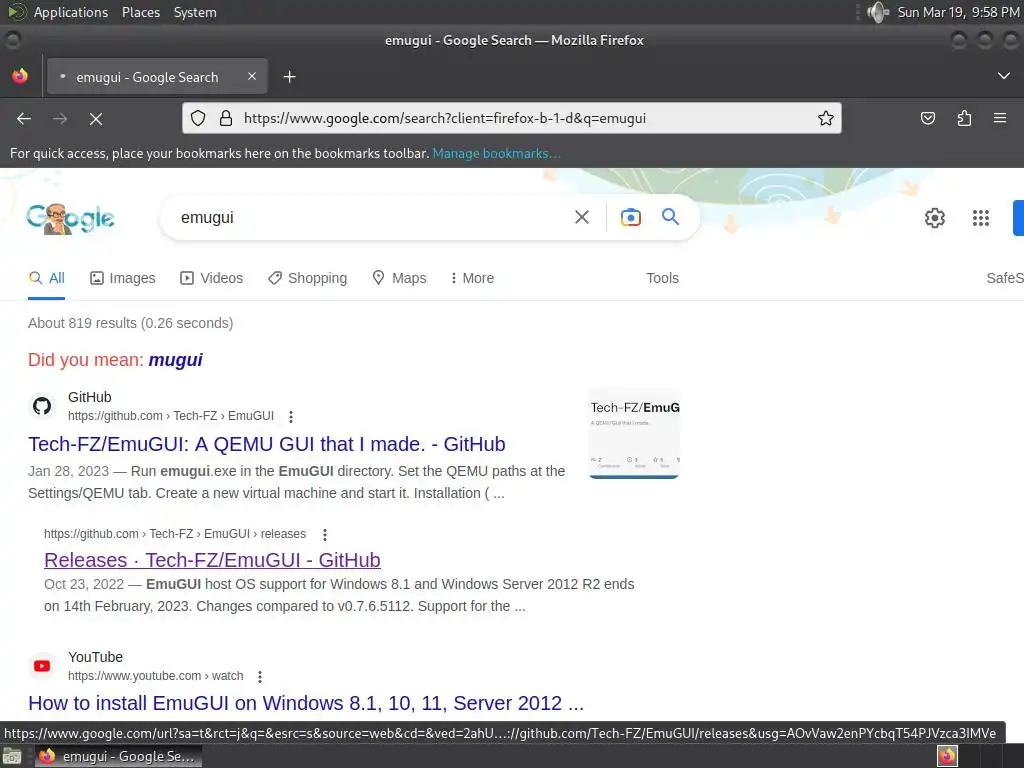Viewport: 1024px width, 768px height.
Task: Close the emugui Google Search tab
Action: pyautogui.click(x=252, y=76)
